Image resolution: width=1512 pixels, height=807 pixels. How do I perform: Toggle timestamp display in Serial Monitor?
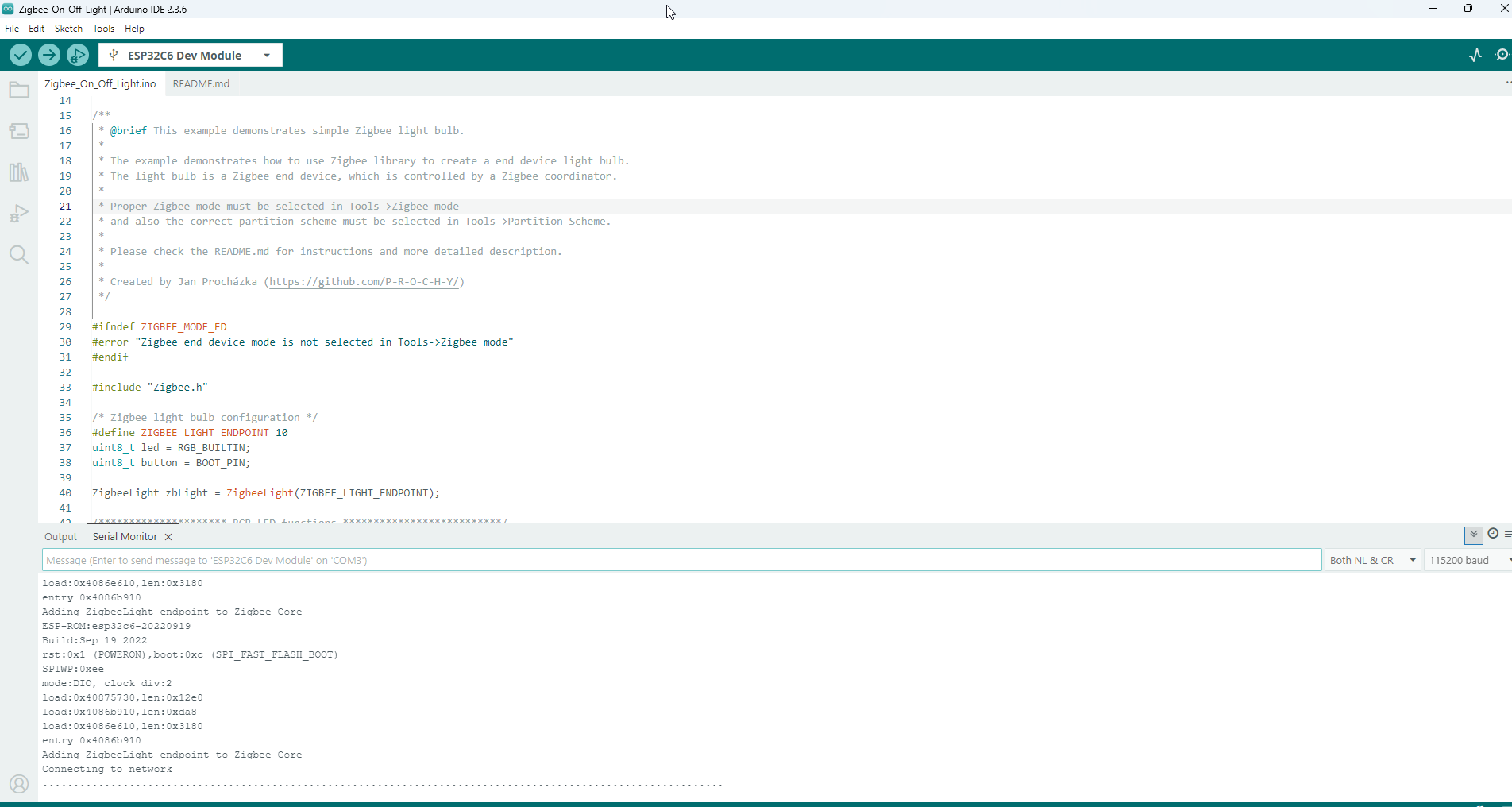pos(1493,535)
